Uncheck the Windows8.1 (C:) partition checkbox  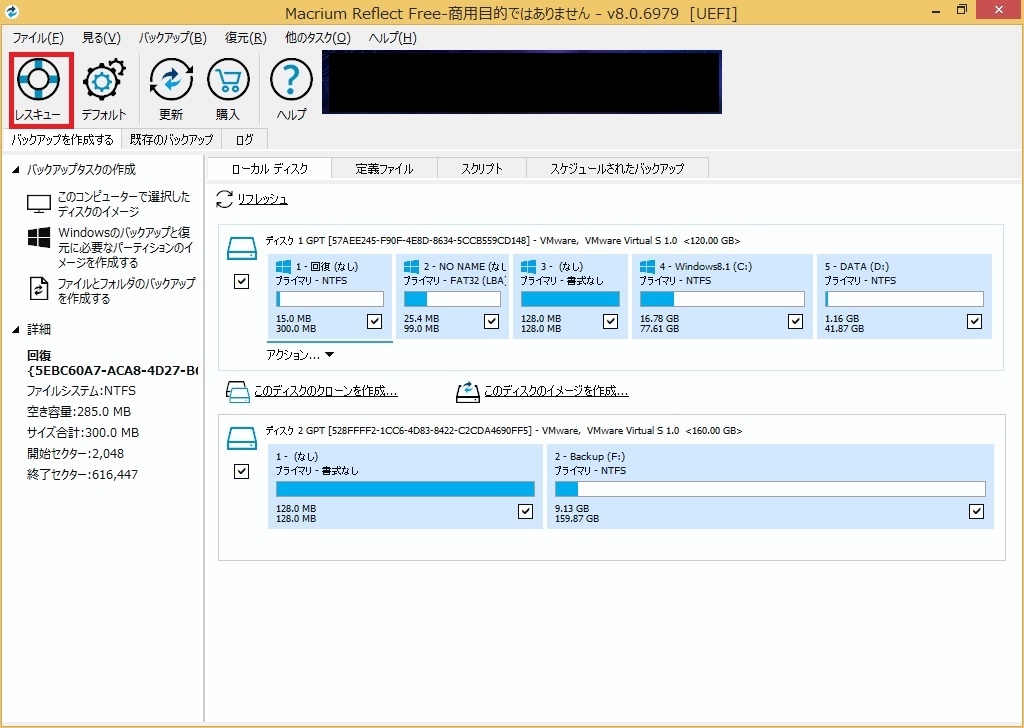click(x=795, y=321)
